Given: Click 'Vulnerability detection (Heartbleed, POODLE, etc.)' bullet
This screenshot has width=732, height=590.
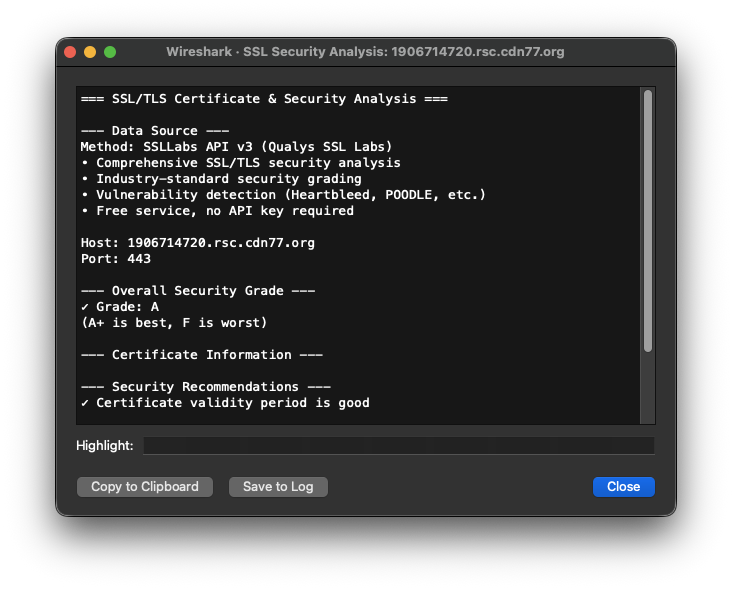Looking at the screenshot, I should pos(284,195).
